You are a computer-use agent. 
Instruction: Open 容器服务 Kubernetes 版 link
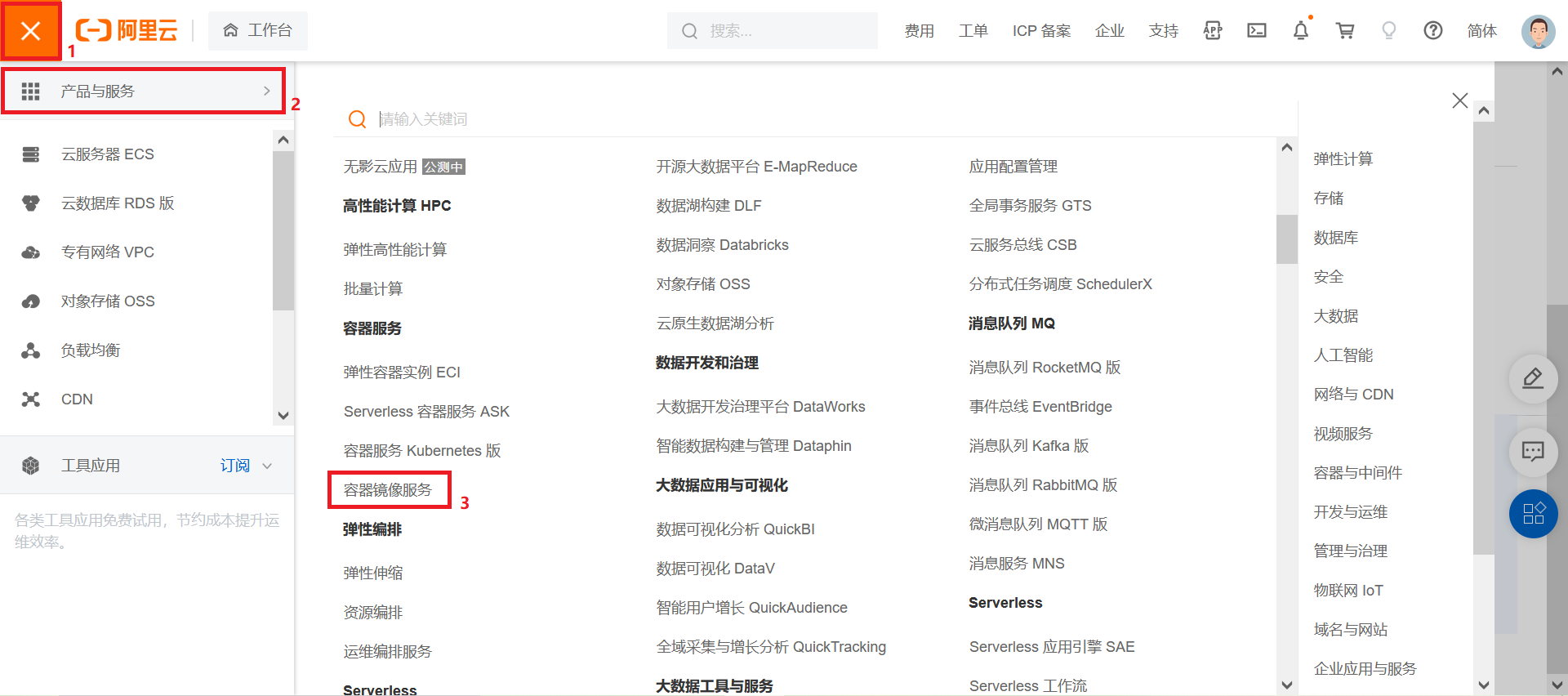point(421,451)
